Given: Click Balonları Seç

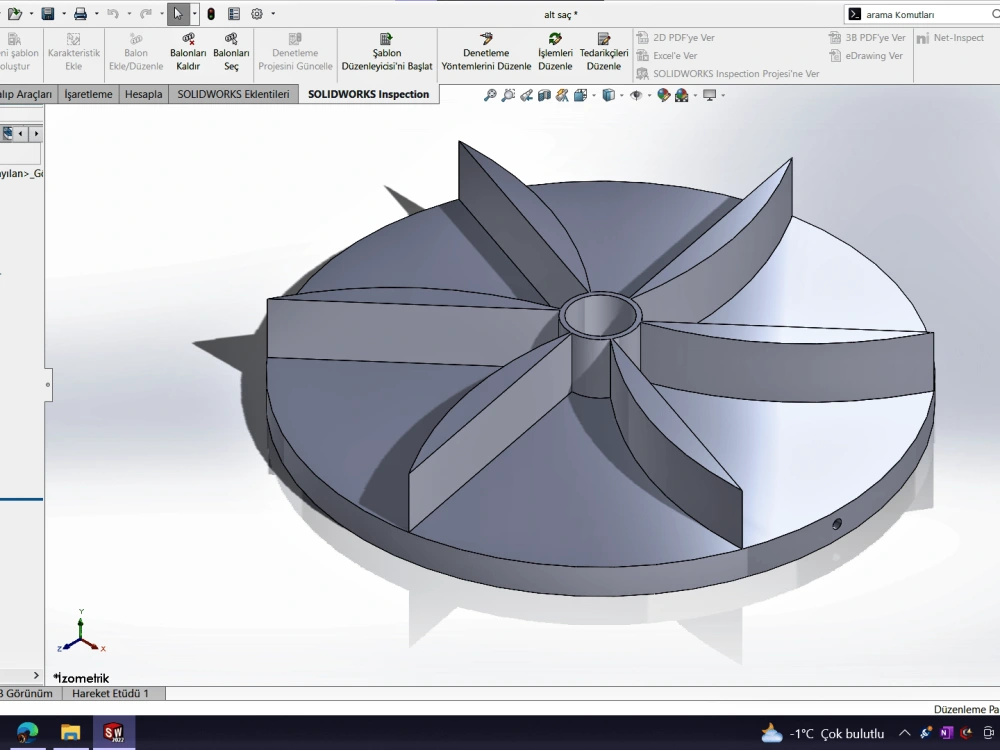Looking at the screenshot, I should point(231,52).
